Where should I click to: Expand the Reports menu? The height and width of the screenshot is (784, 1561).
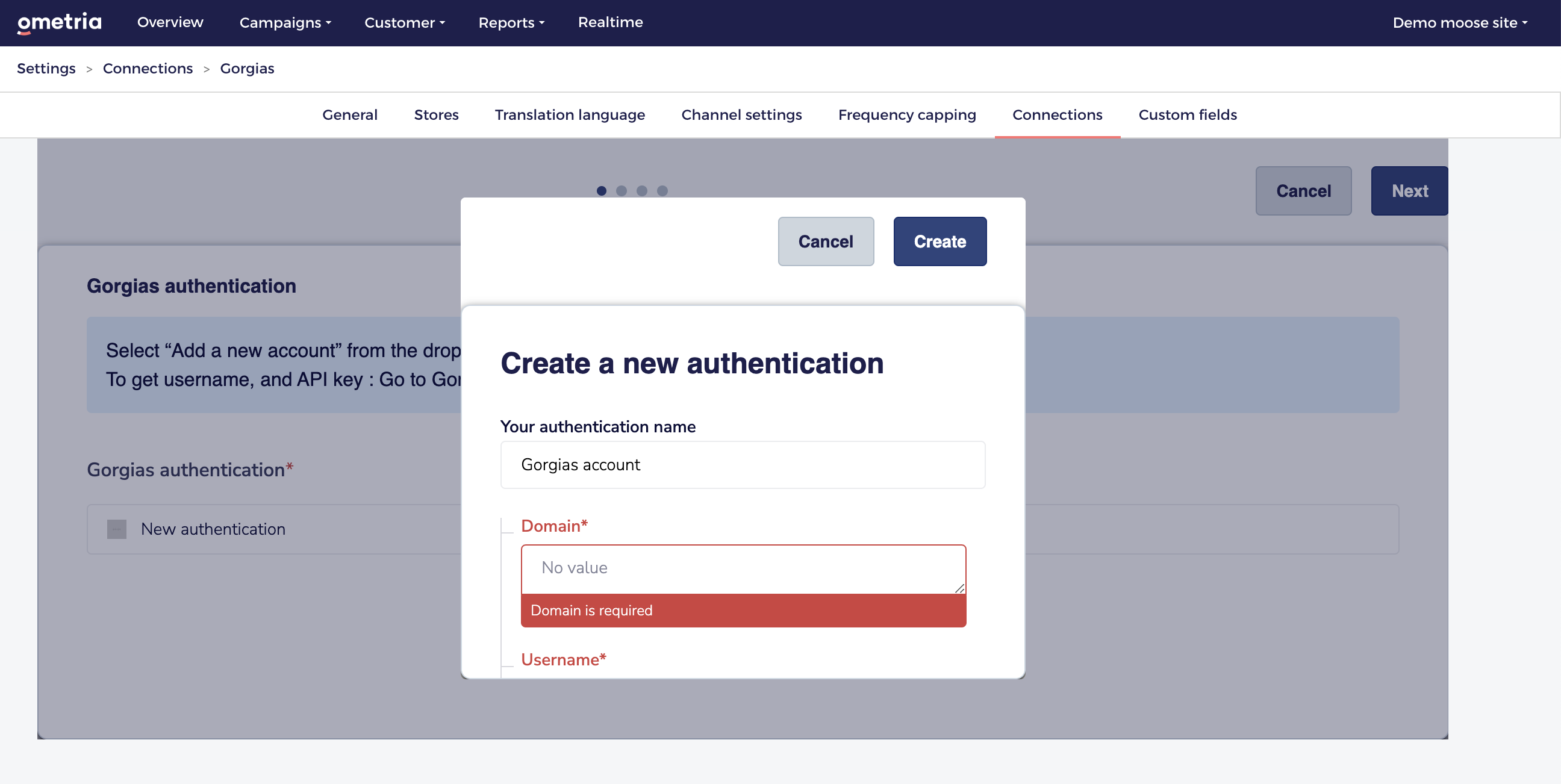pyautogui.click(x=511, y=22)
